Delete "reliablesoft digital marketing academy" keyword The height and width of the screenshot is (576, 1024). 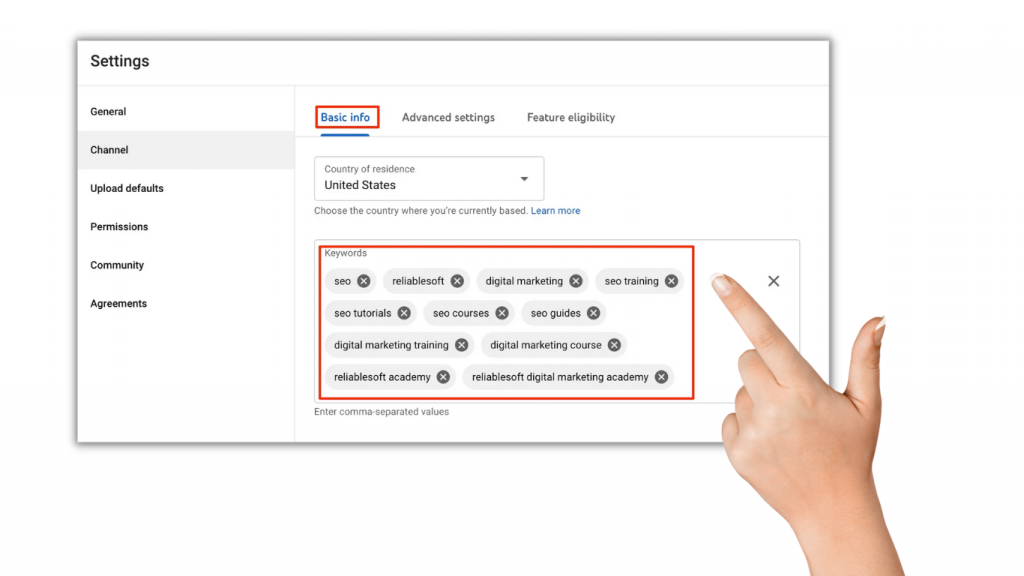pyautogui.click(x=662, y=377)
